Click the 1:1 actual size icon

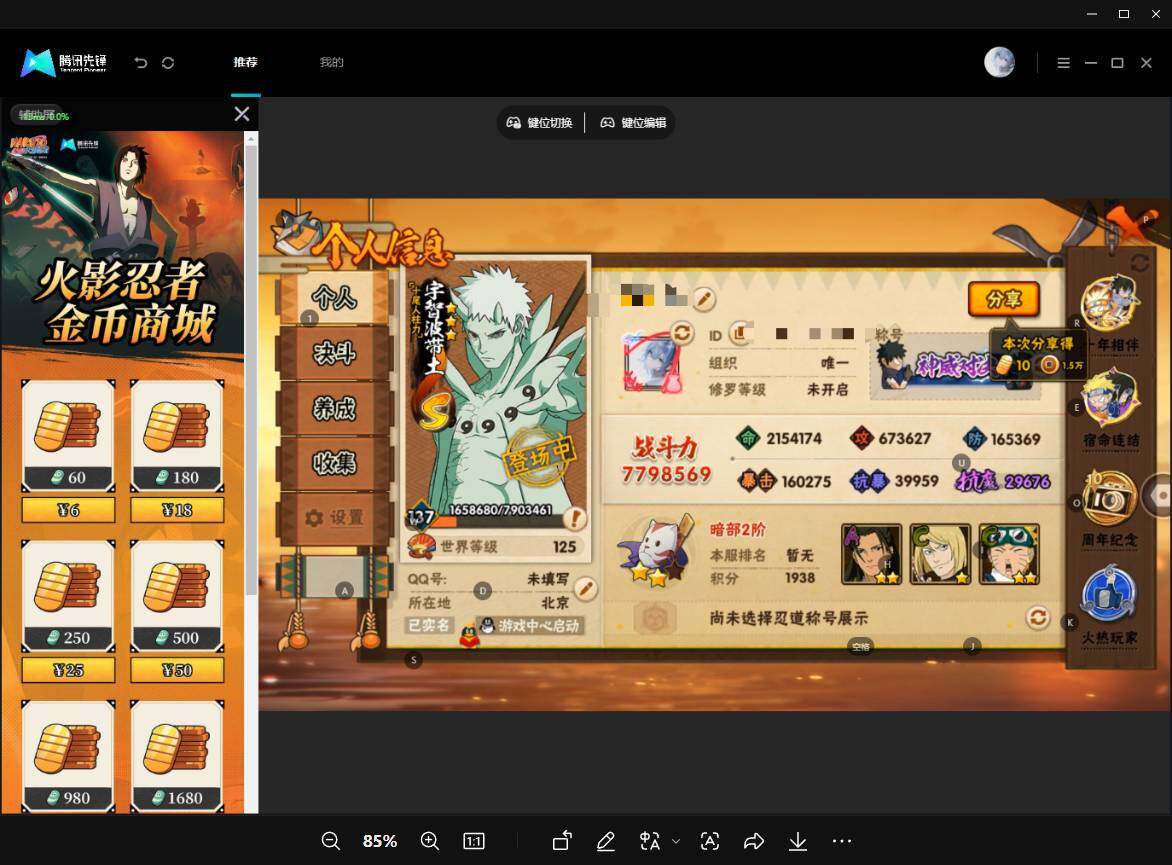coord(474,841)
